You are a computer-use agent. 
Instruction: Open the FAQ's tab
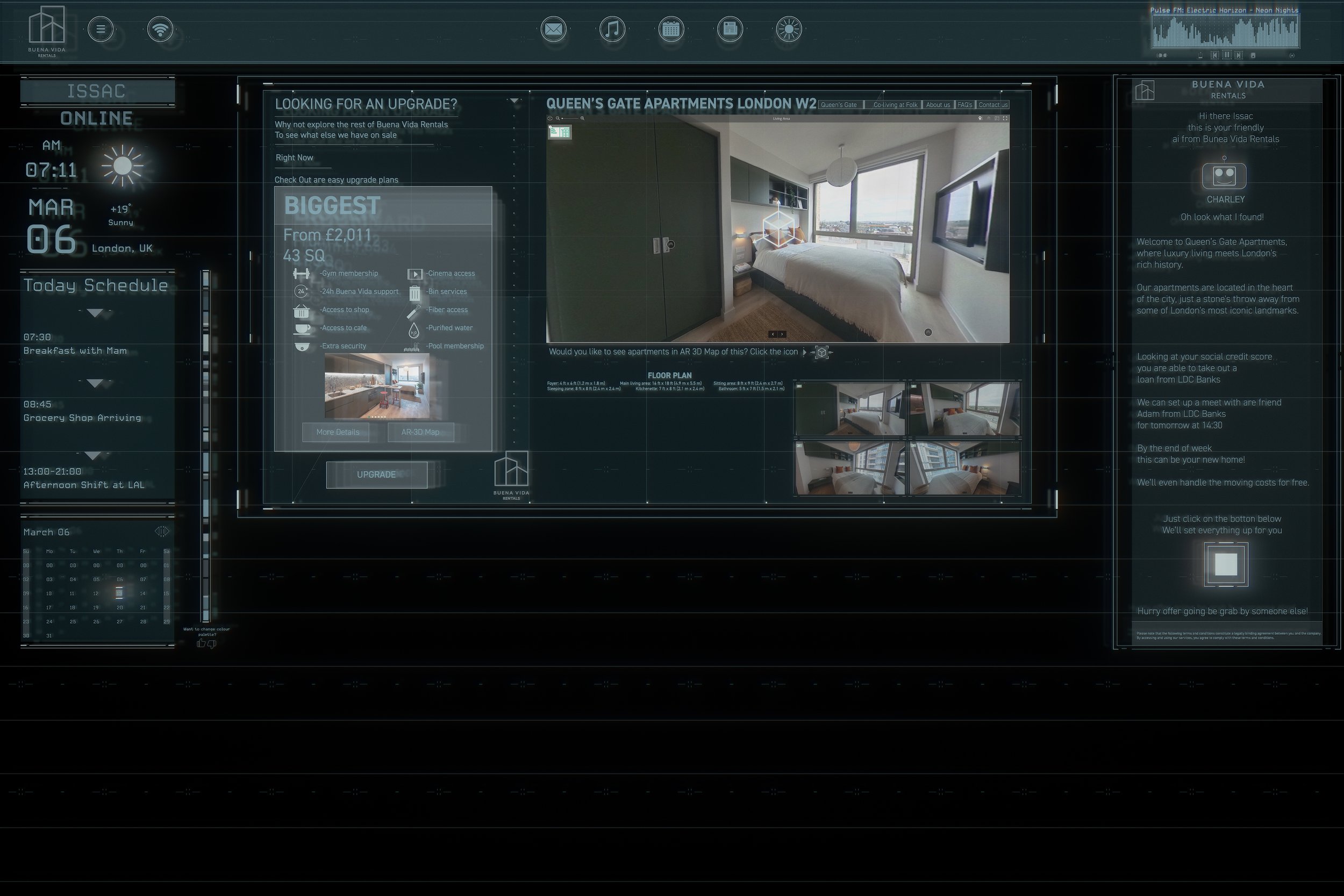964,105
